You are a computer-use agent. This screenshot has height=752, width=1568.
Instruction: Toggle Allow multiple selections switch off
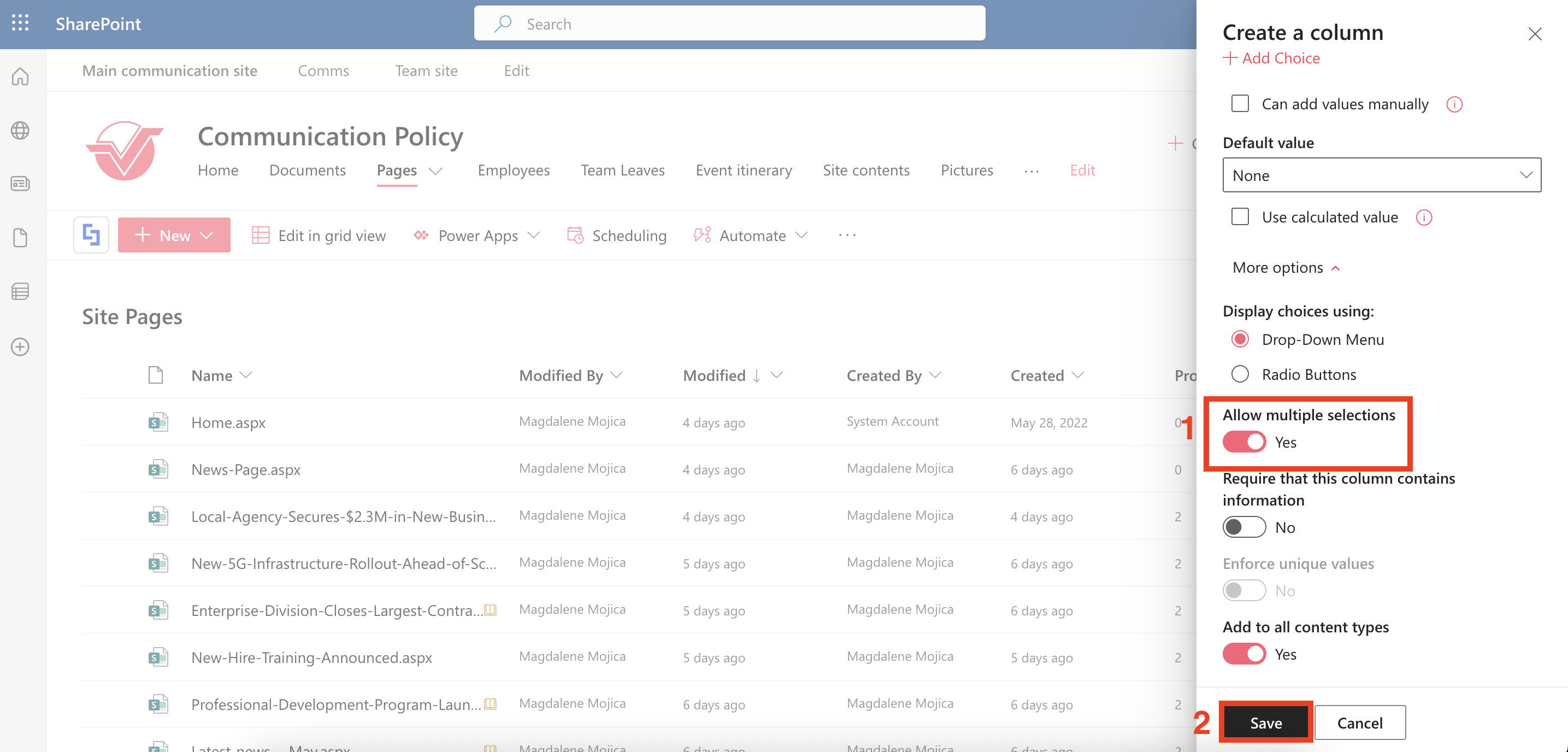[x=1243, y=442]
